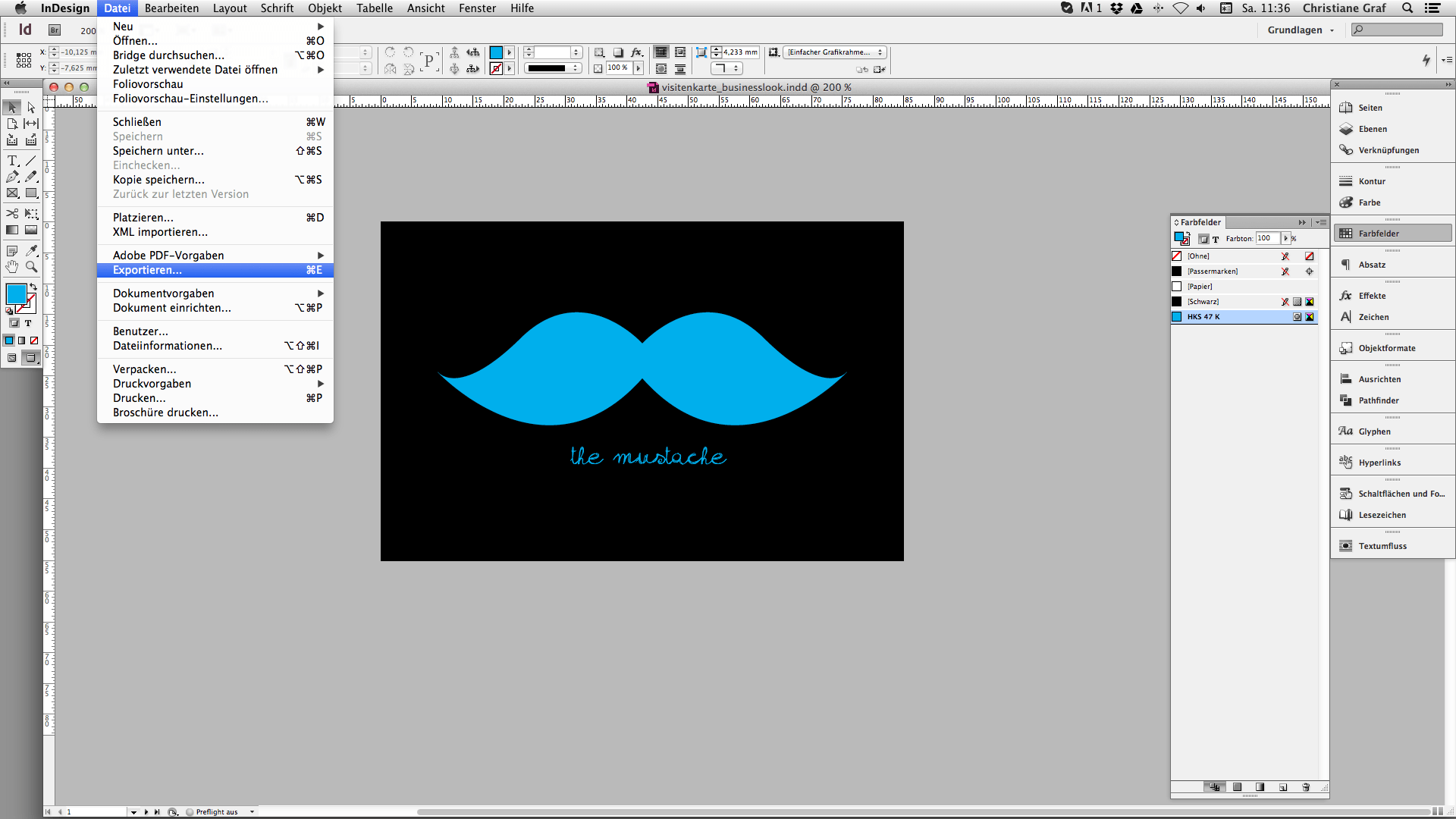Select the Pen tool
1456x819 pixels.
click(x=12, y=176)
